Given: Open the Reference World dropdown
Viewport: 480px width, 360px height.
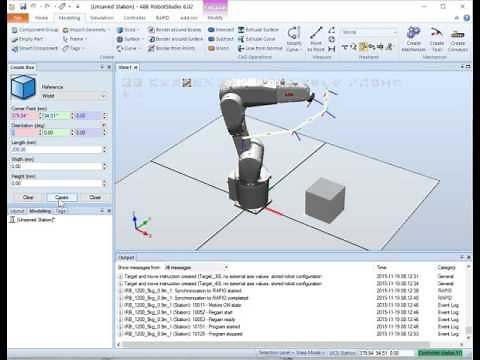Looking at the screenshot, I should (74, 96).
